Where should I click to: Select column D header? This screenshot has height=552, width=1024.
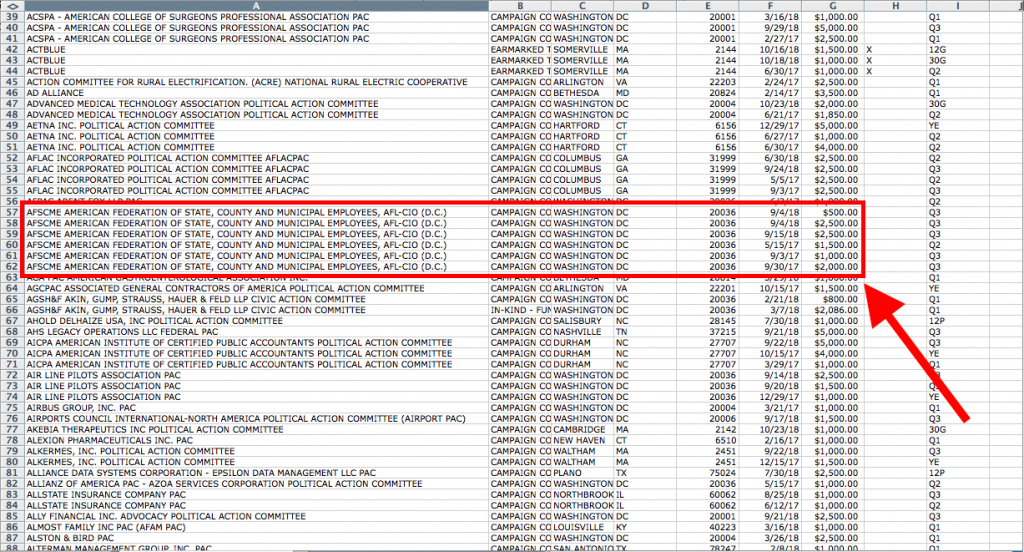pyautogui.click(x=645, y=6)
